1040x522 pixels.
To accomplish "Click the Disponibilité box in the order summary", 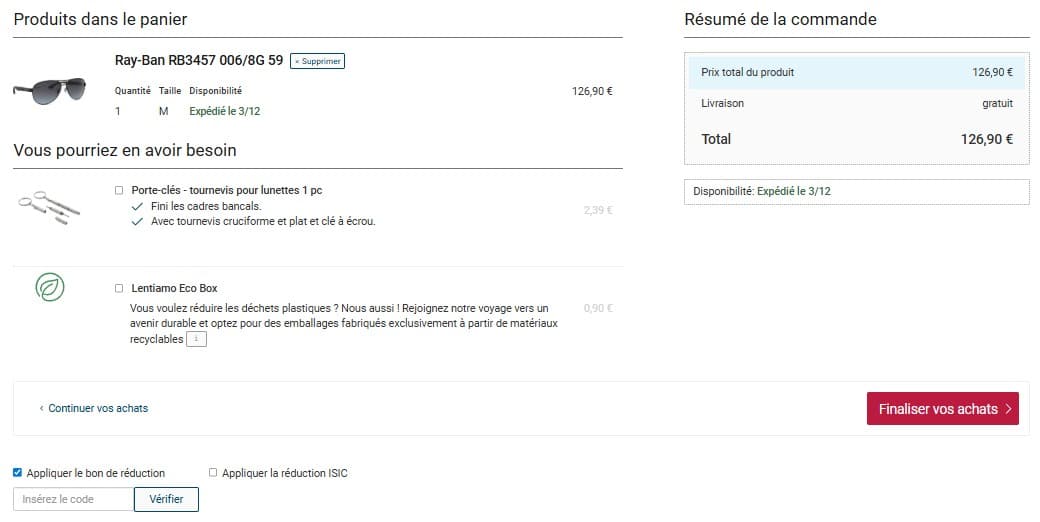I will tap(856, 191).
